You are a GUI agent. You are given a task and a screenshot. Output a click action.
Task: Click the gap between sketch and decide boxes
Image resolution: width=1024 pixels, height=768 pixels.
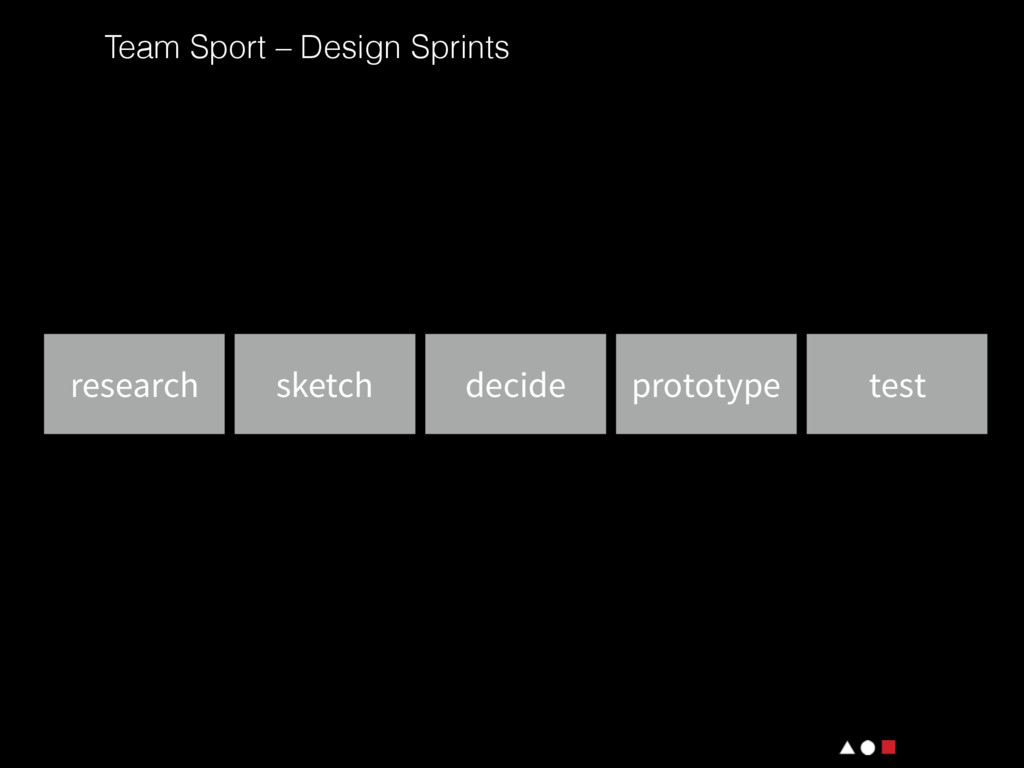[x=420, y=384]
